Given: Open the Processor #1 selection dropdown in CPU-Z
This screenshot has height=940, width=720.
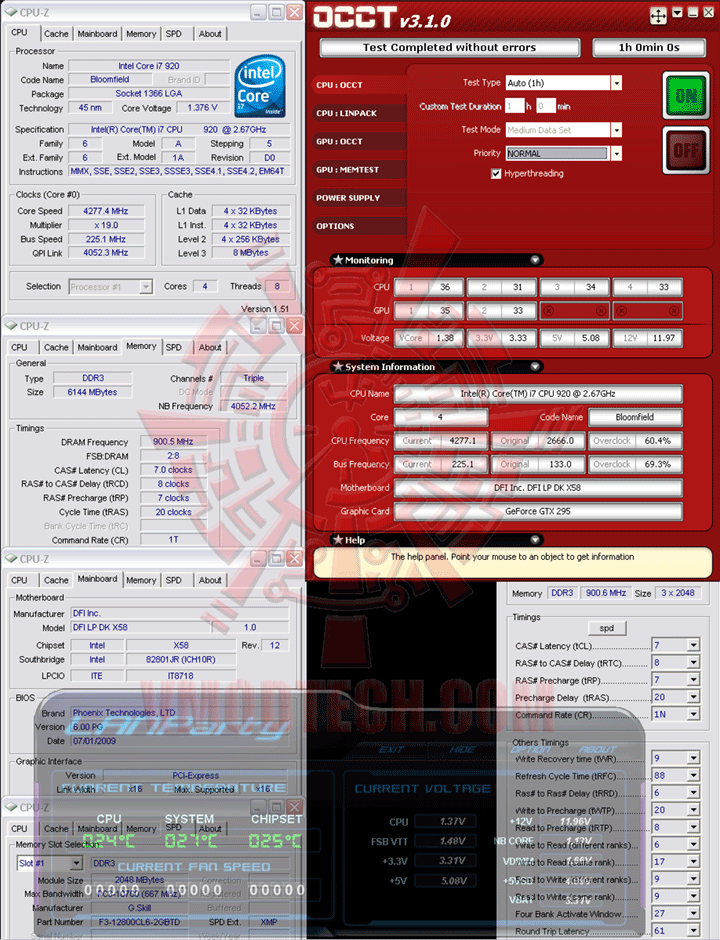Looking at the screenshot, I should [146, 287].
